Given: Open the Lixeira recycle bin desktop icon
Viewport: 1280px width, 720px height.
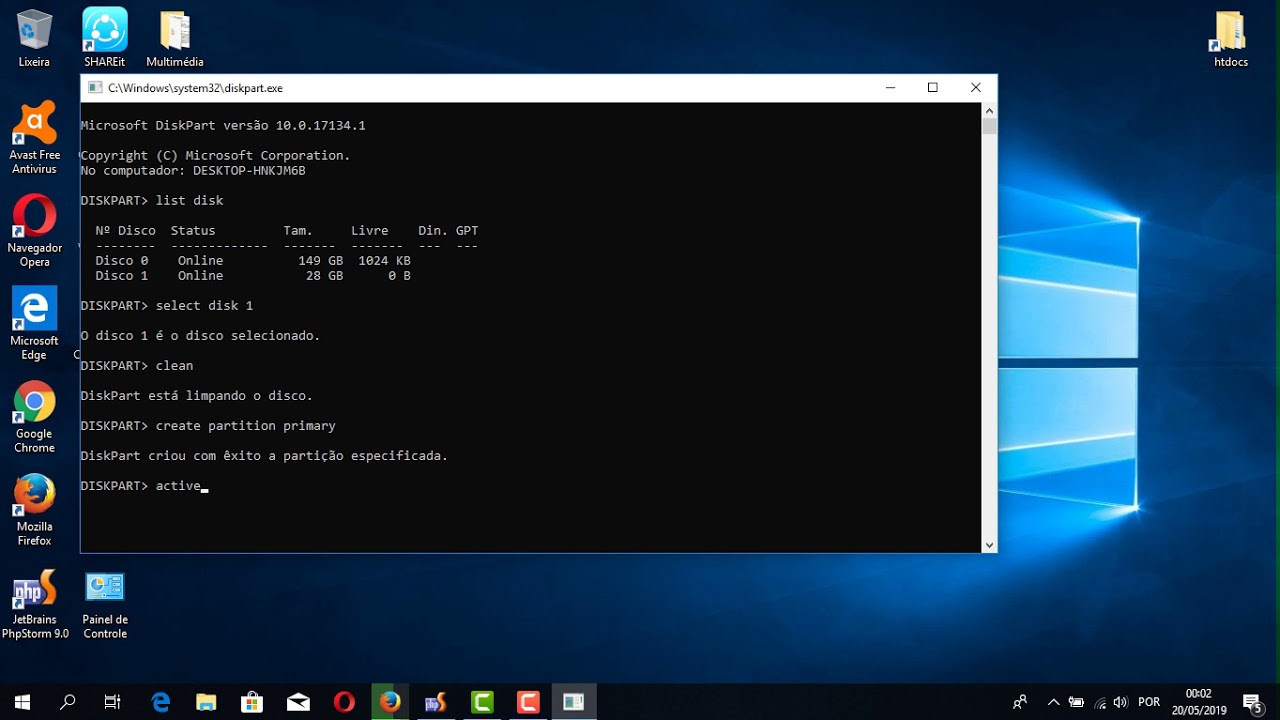Looking at the screenshot, I should pos(34,38).
